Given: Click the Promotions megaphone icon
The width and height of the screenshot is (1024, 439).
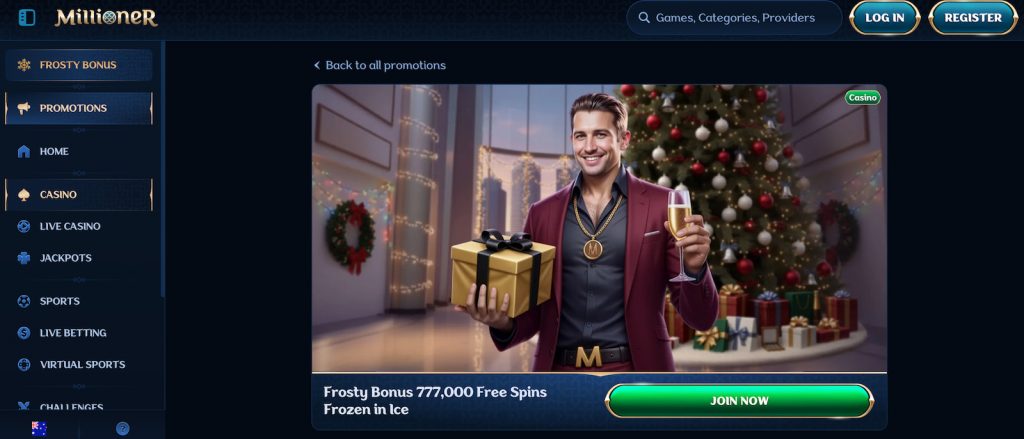Looking at the screenshot, I should 24,108.
